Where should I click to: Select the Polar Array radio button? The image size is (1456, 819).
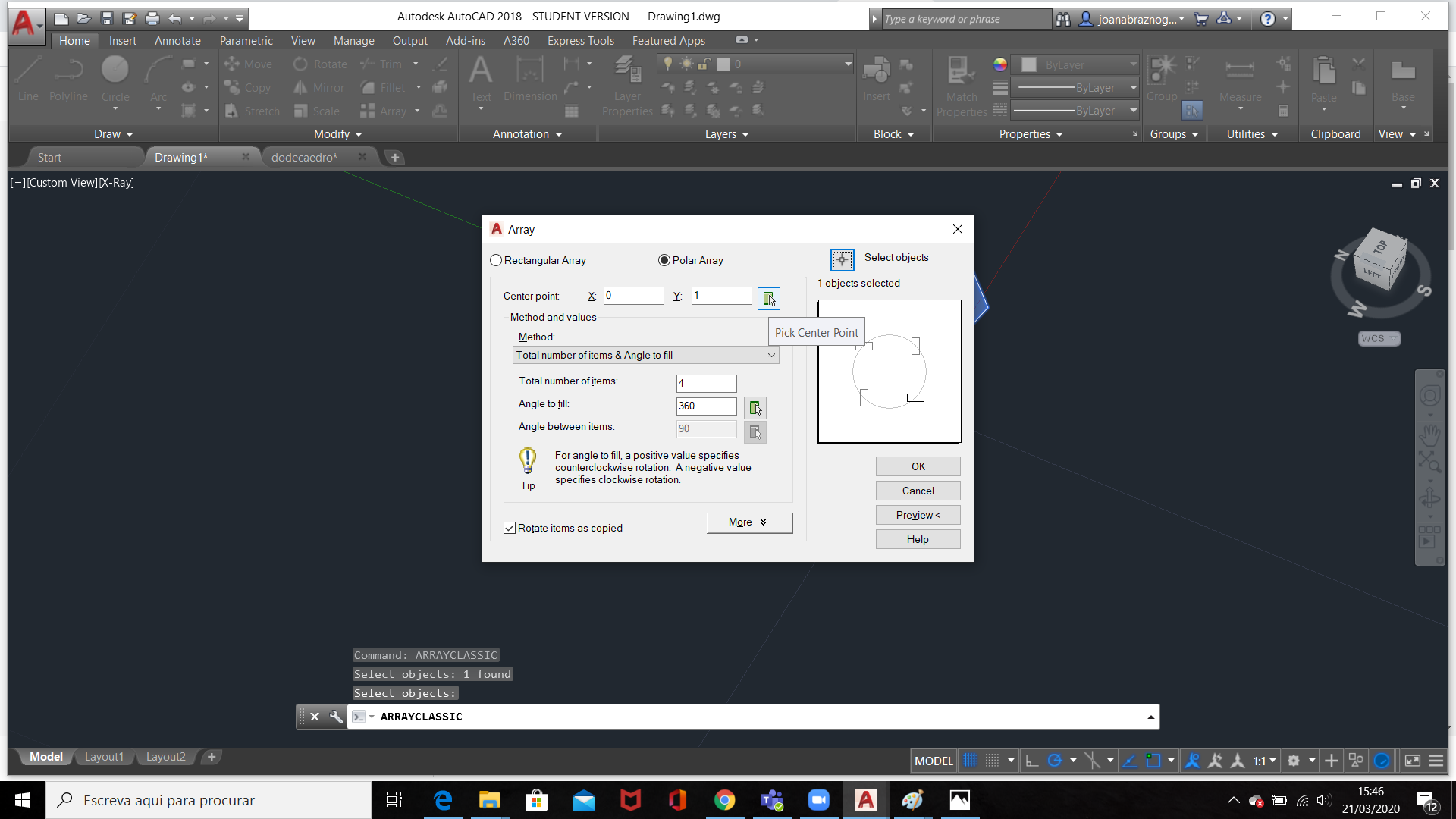[664, 260]
